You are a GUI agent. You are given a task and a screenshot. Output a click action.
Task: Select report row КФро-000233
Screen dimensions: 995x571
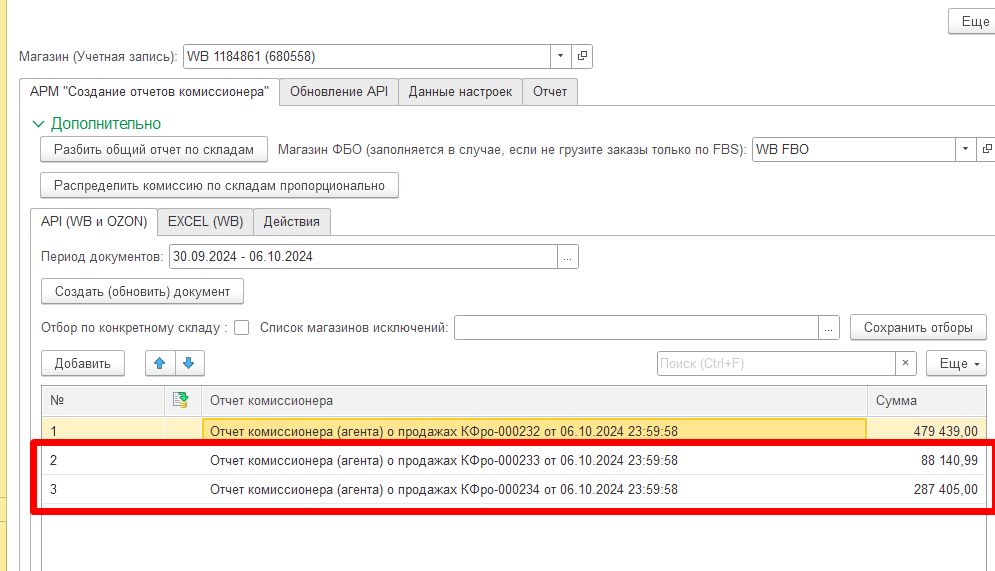pos(514,461)
